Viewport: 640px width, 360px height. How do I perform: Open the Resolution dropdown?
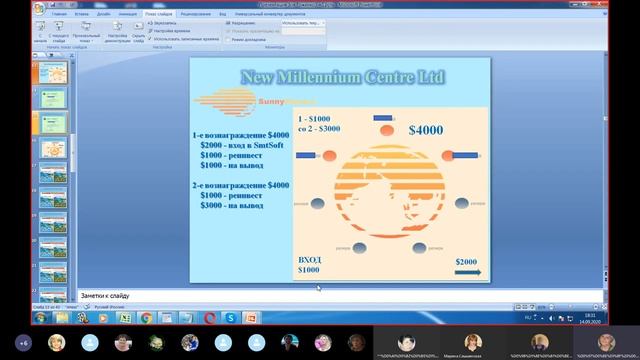[x=303, y=23]
